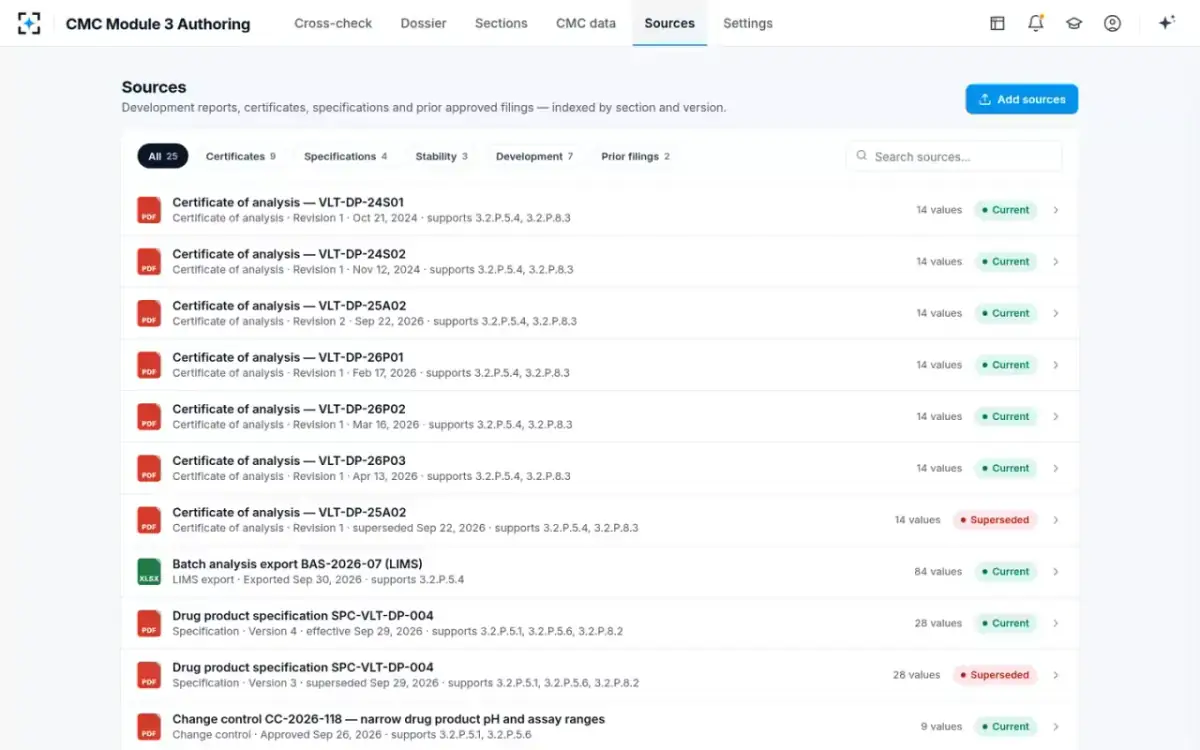The image size is (1200, 750).
Task: Expand superseded VLT-DP-25A02 Revision 1 chevron
Action: click(x=1056, y=520)
